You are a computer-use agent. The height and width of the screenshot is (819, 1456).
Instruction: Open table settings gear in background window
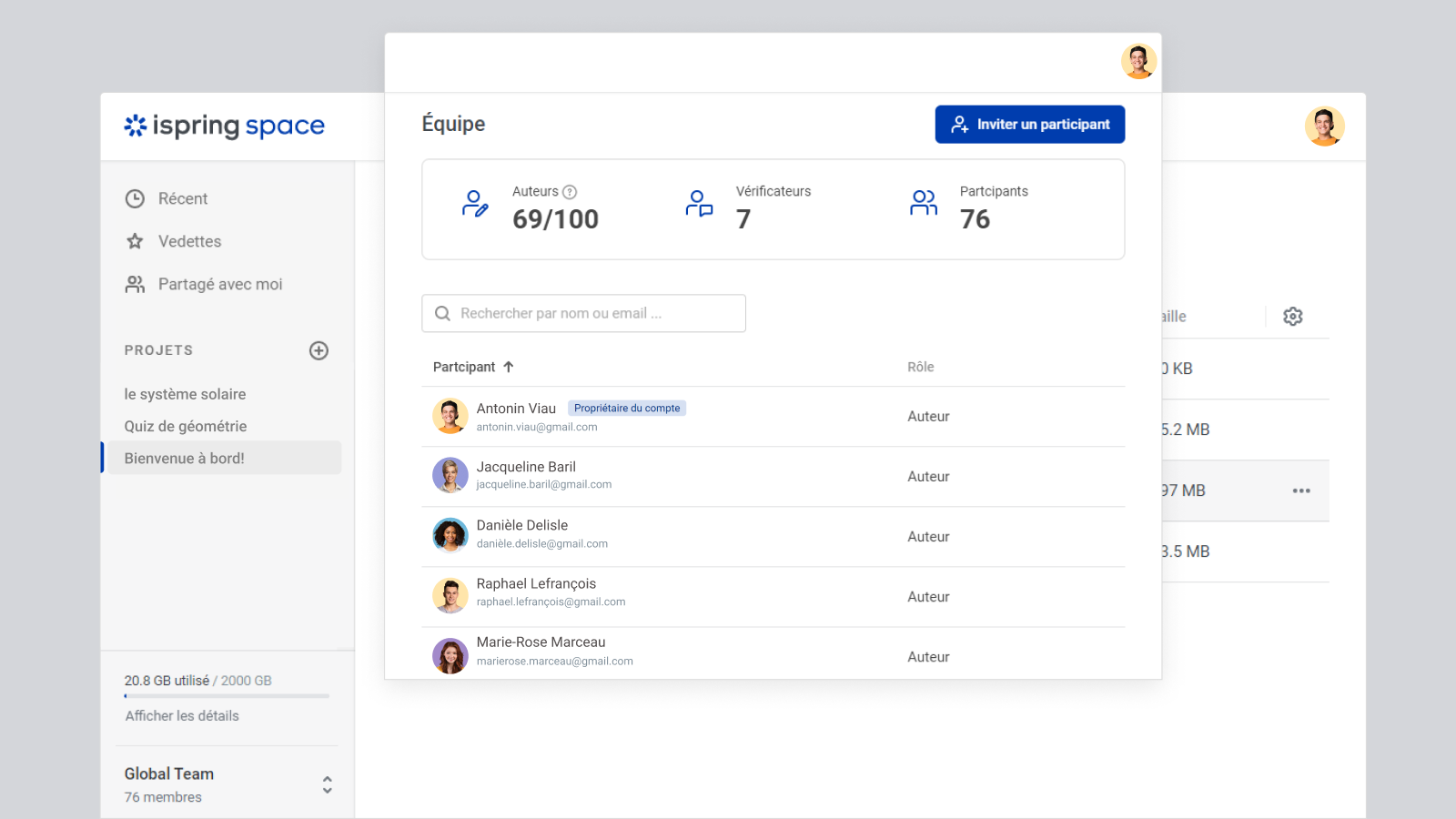1292,316
